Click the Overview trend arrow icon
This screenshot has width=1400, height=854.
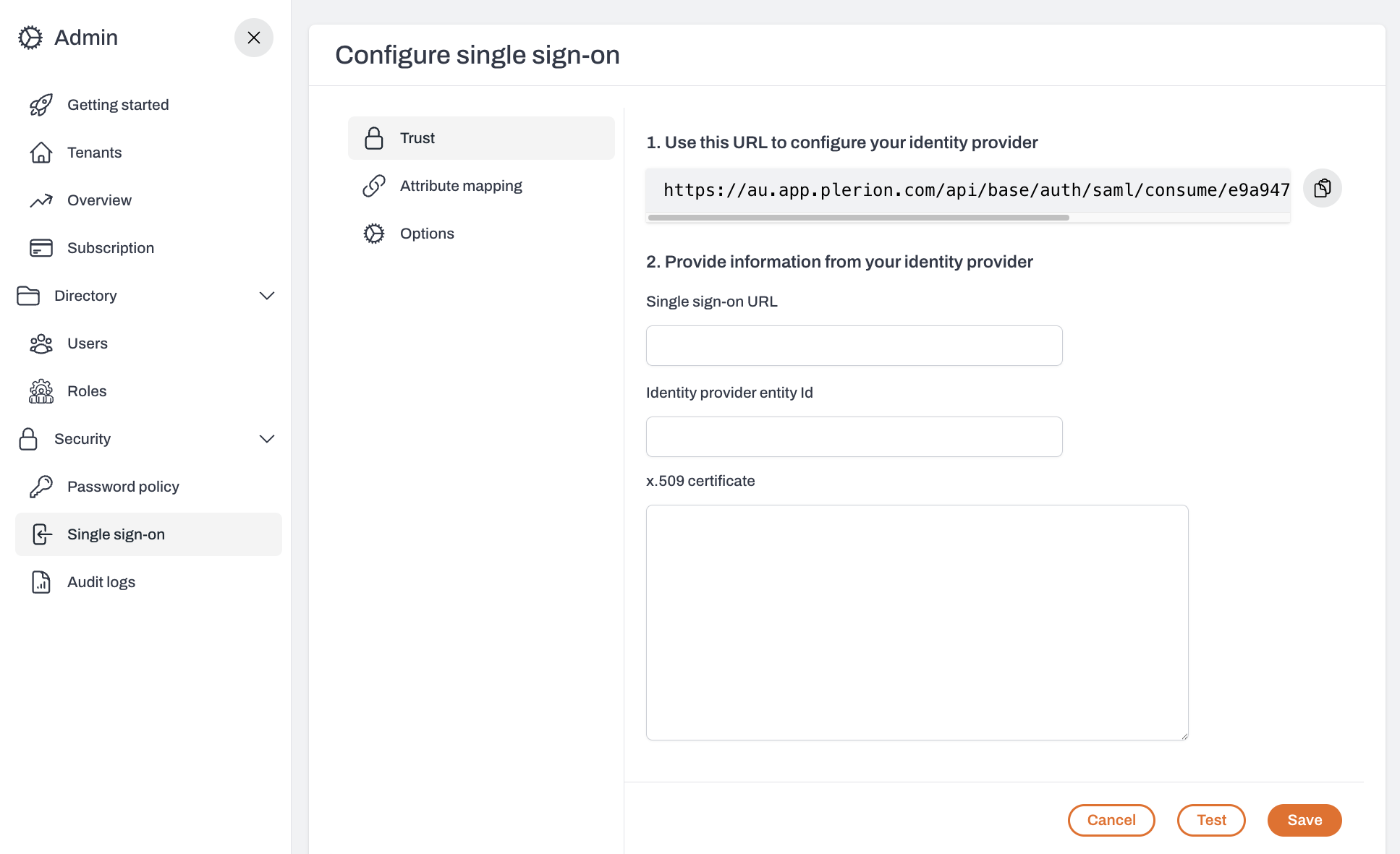[x=41, y=200]
